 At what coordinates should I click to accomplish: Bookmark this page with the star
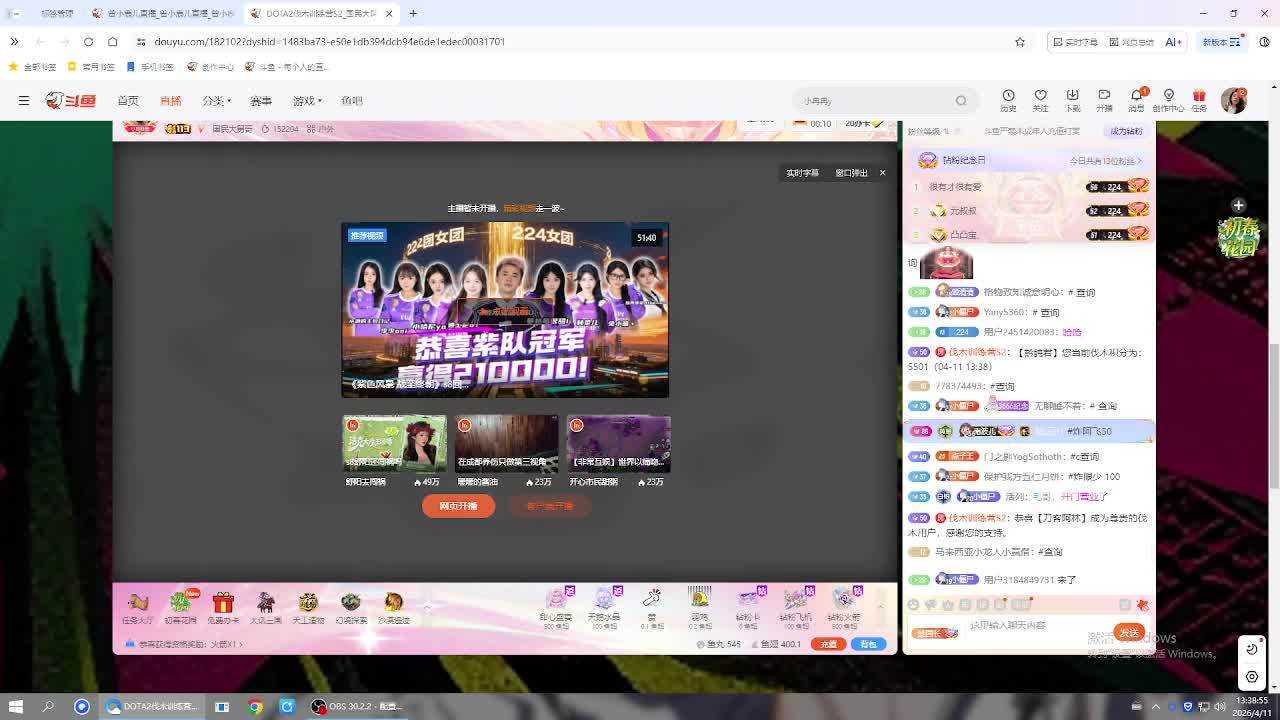(x=1020, y=42)
